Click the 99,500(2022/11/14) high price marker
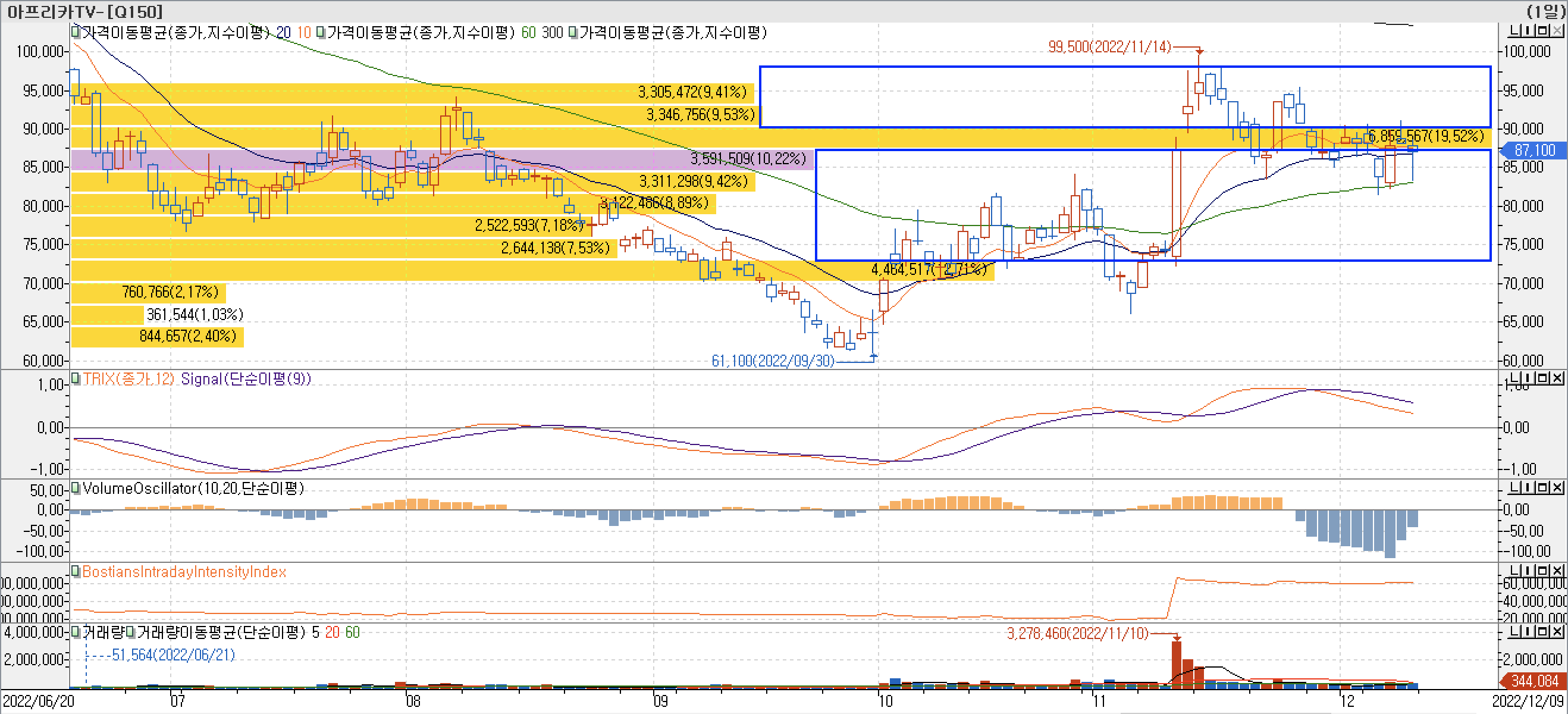The width and height of the screenshot is (1568, 714). pos(1109,47)
